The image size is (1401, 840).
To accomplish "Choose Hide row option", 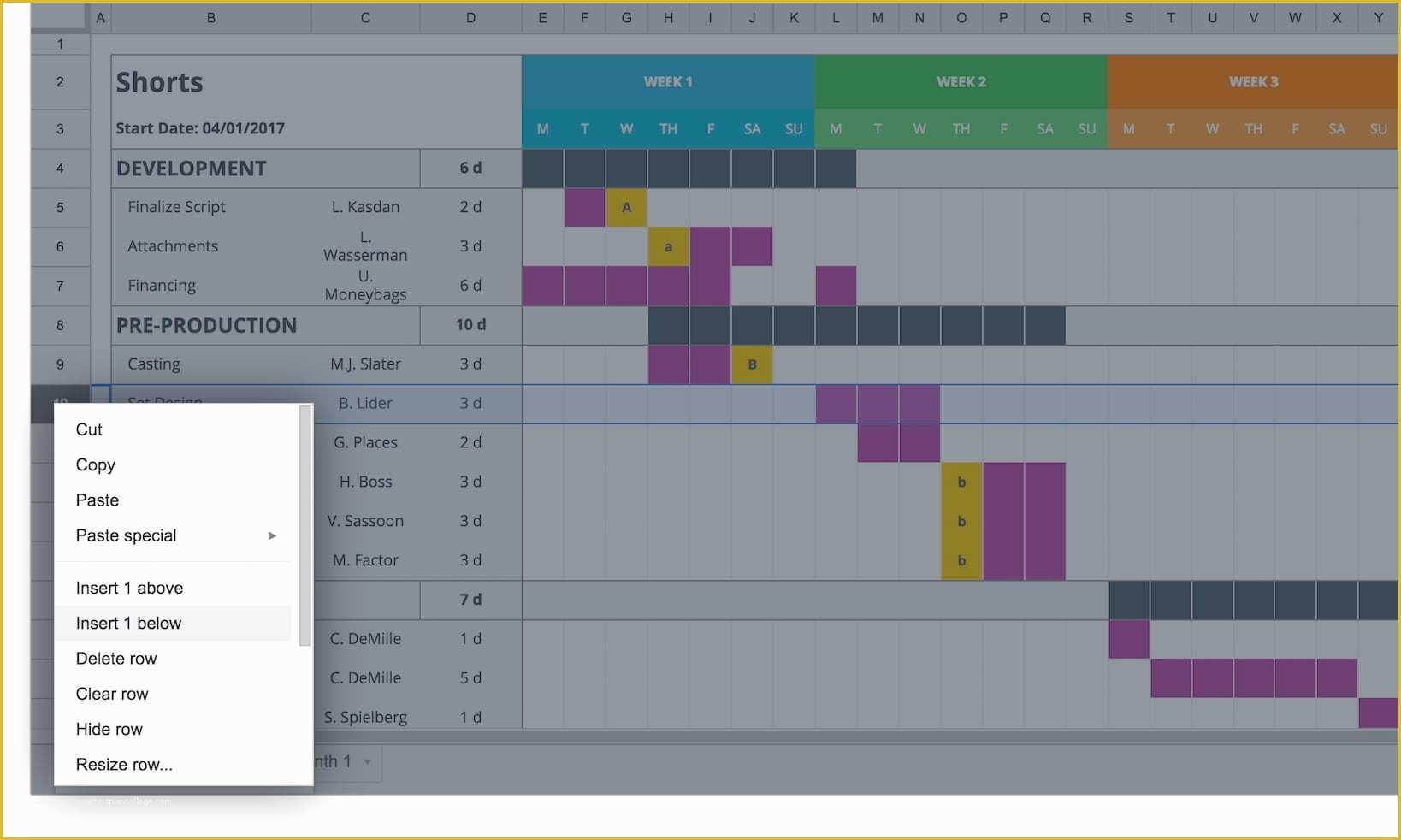I will point(173,729).
